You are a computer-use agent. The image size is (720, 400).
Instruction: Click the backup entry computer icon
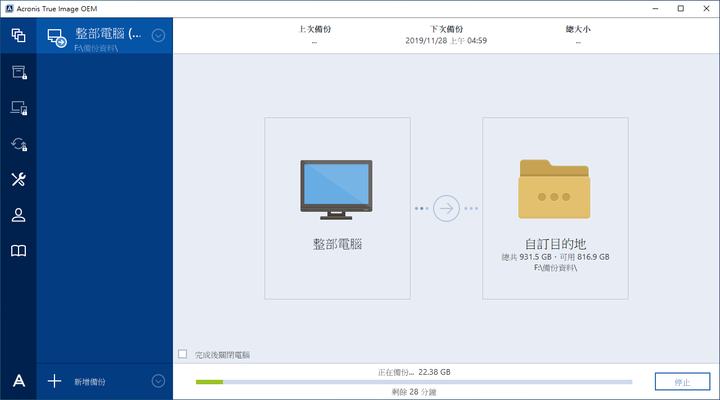coord(57,38)
